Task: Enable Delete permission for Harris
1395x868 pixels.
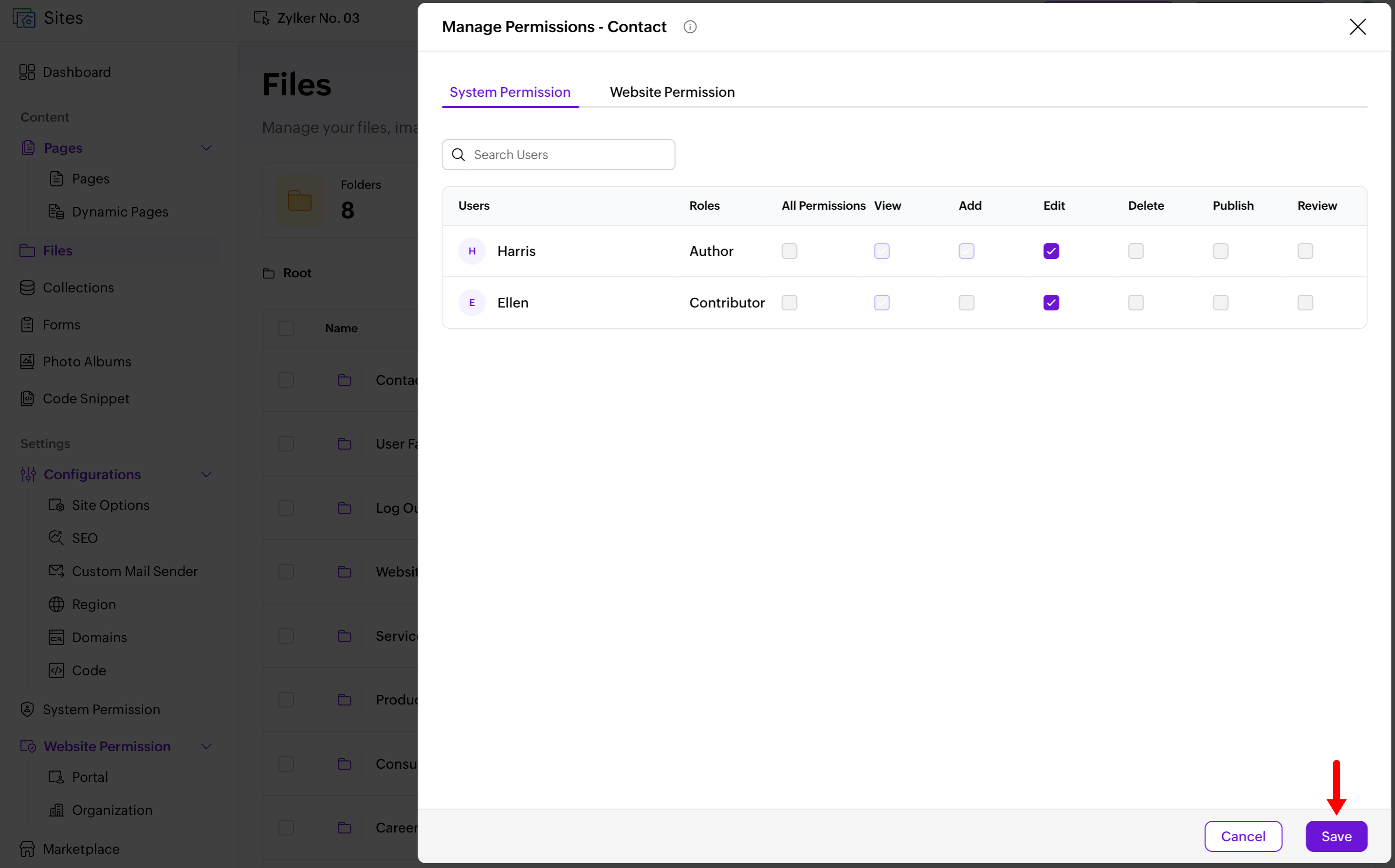Action: click(1136, 251)
